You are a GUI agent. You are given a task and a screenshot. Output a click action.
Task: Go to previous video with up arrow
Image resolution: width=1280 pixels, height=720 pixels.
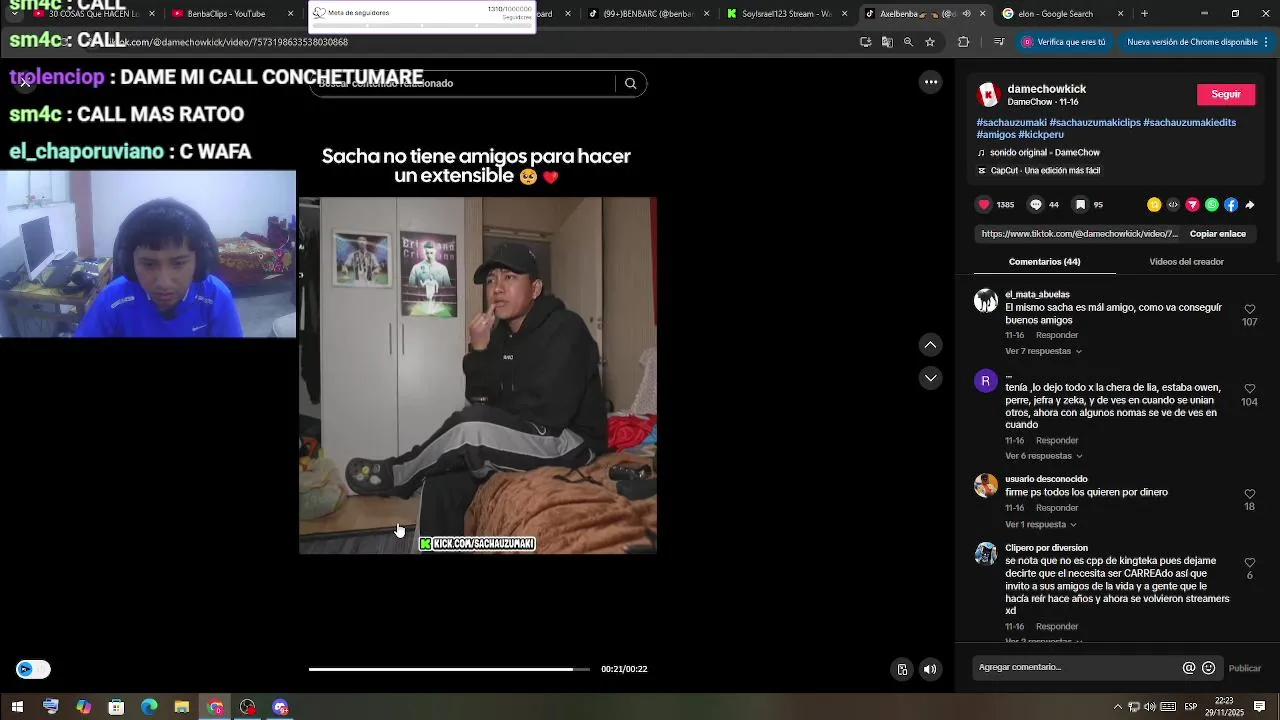coord(930,345)
